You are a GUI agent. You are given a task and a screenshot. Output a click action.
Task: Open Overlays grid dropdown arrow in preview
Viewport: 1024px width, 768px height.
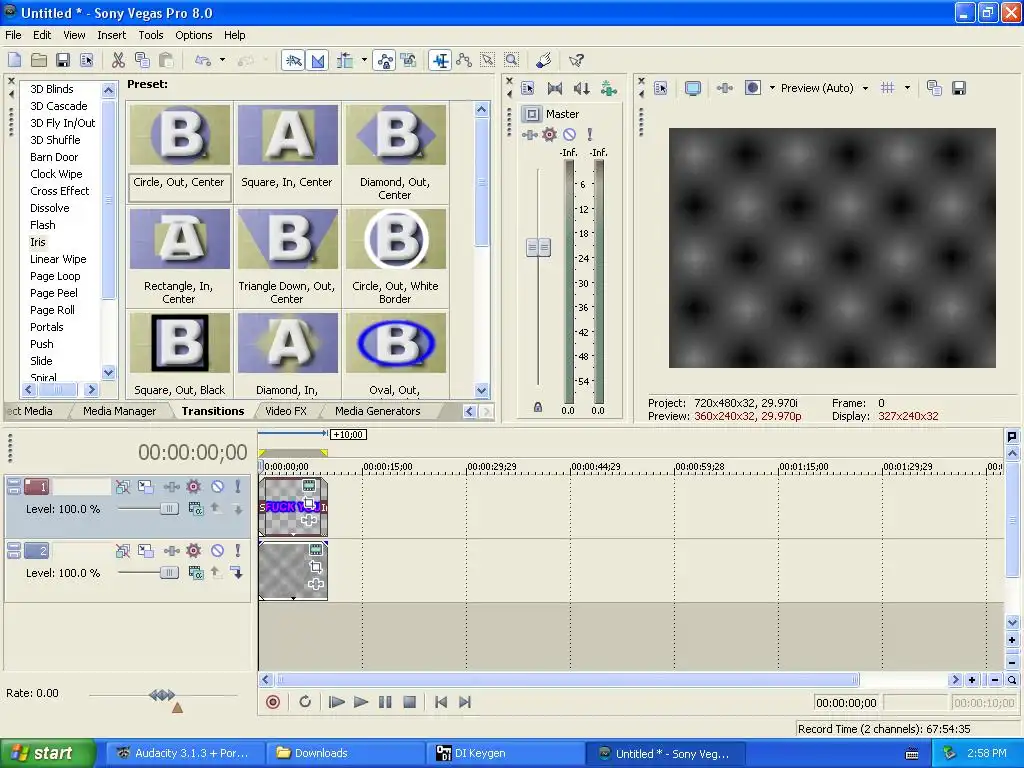[x=907, y=88]
